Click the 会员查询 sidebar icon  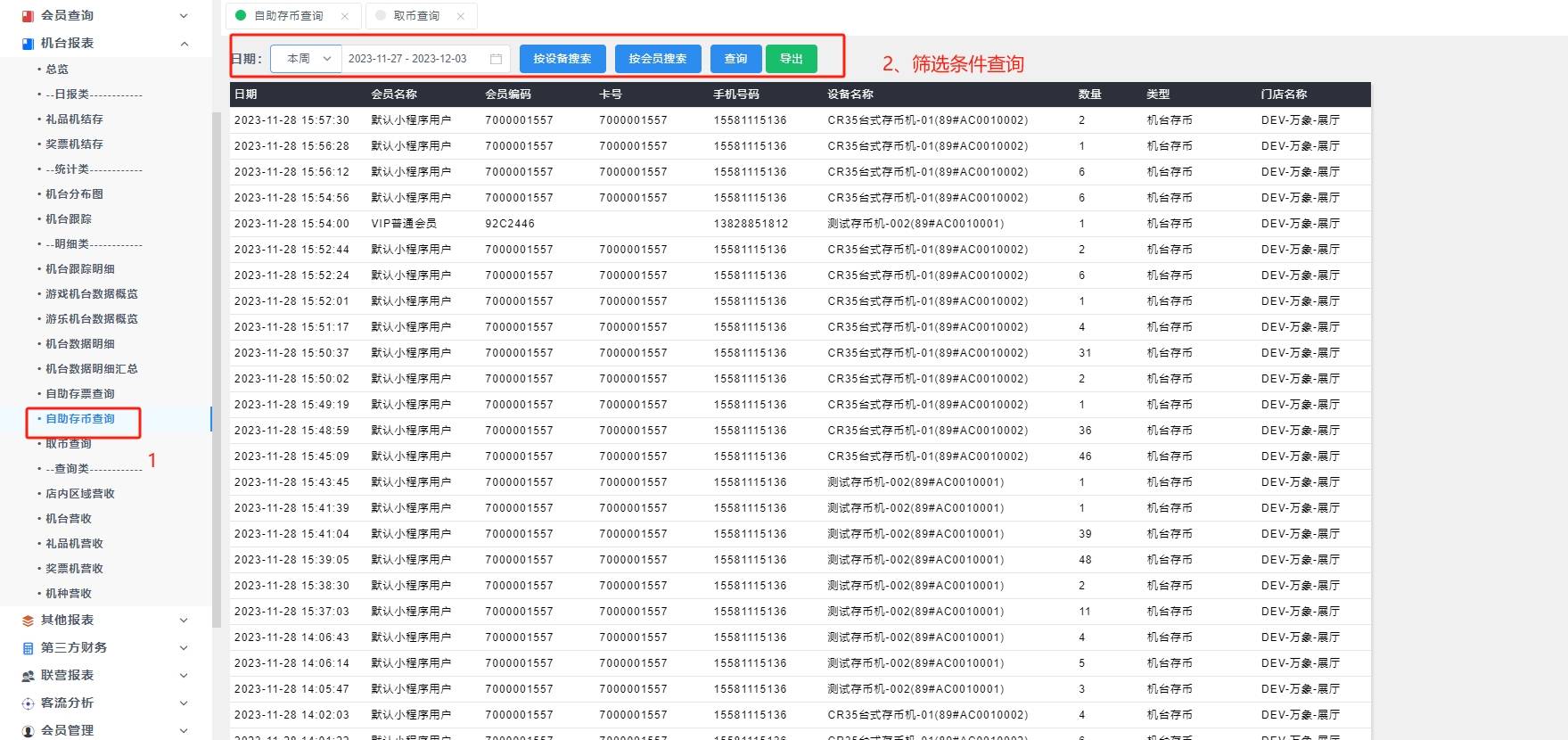[28, 16]
